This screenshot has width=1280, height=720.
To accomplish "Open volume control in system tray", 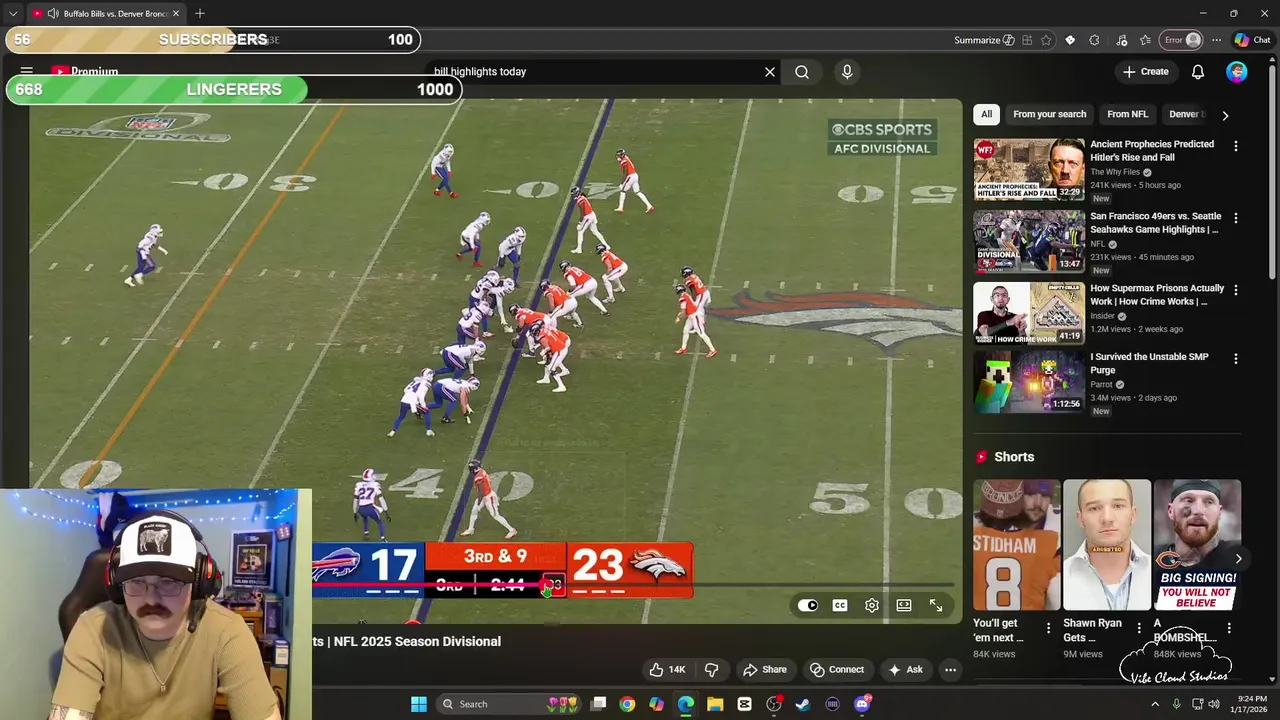I will 1214,704.
